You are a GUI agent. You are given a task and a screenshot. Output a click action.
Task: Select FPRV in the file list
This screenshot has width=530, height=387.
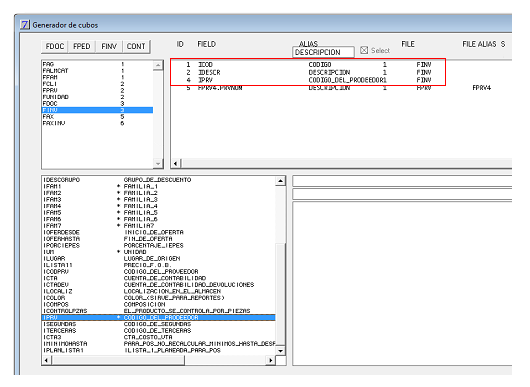97,90
